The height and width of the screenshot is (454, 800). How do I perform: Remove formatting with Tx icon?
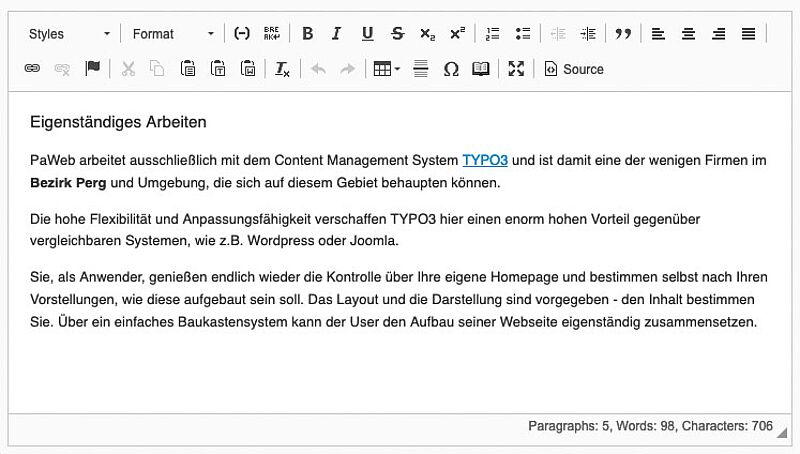click(x=283, y=68)
